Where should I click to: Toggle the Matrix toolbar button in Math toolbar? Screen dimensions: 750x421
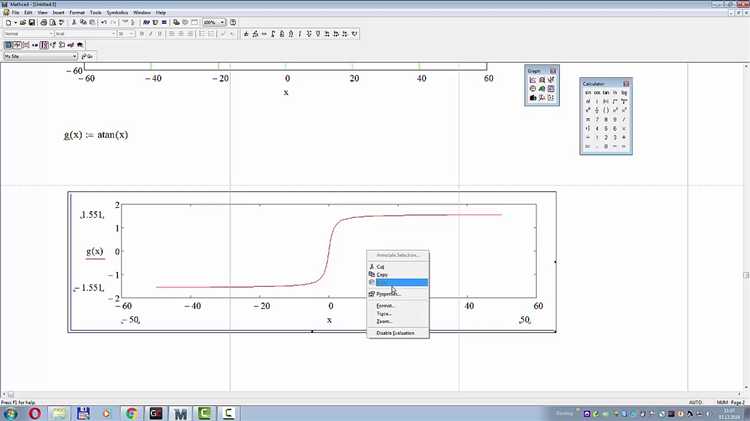click(26, 45)
